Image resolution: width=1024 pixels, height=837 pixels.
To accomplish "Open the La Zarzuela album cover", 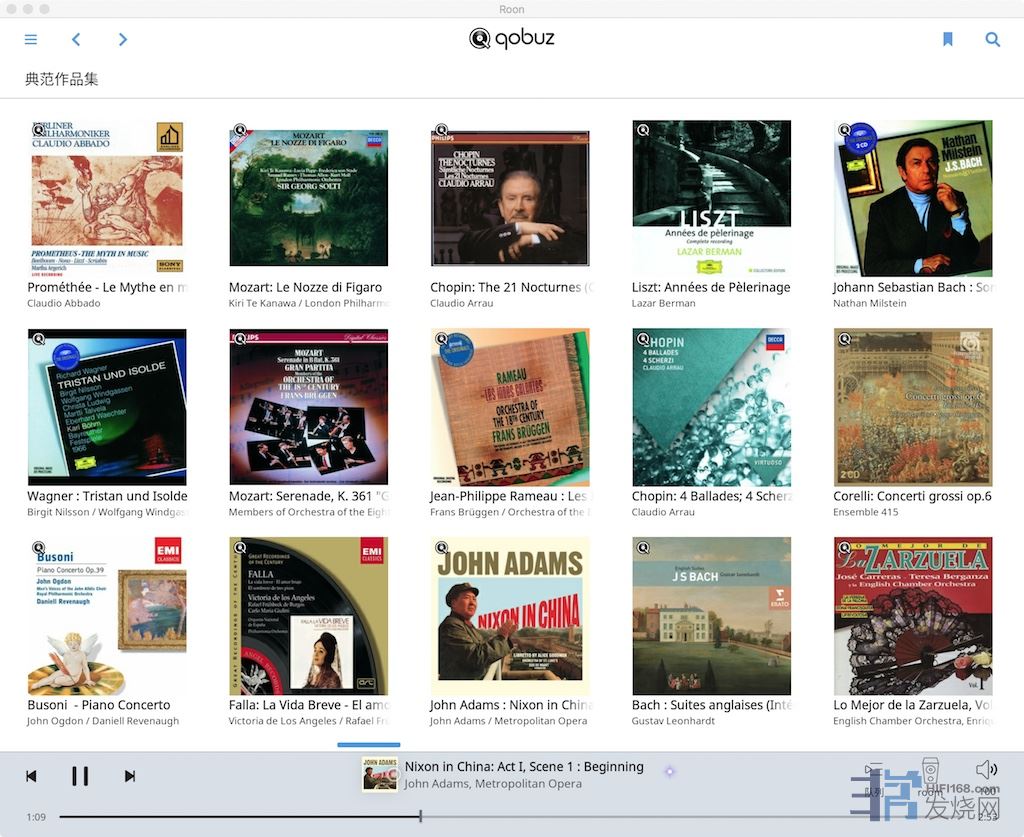I will click(912, 616).
